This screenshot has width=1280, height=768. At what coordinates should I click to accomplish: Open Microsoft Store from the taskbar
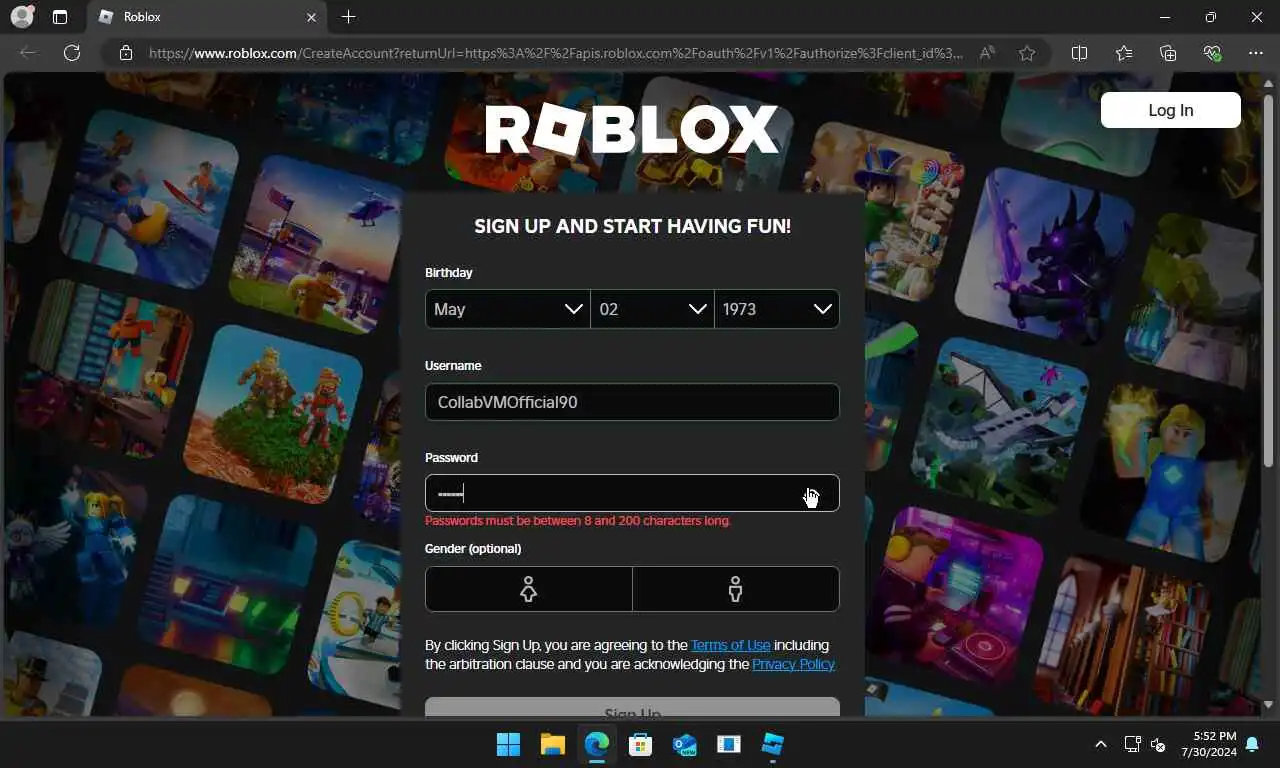641,744
